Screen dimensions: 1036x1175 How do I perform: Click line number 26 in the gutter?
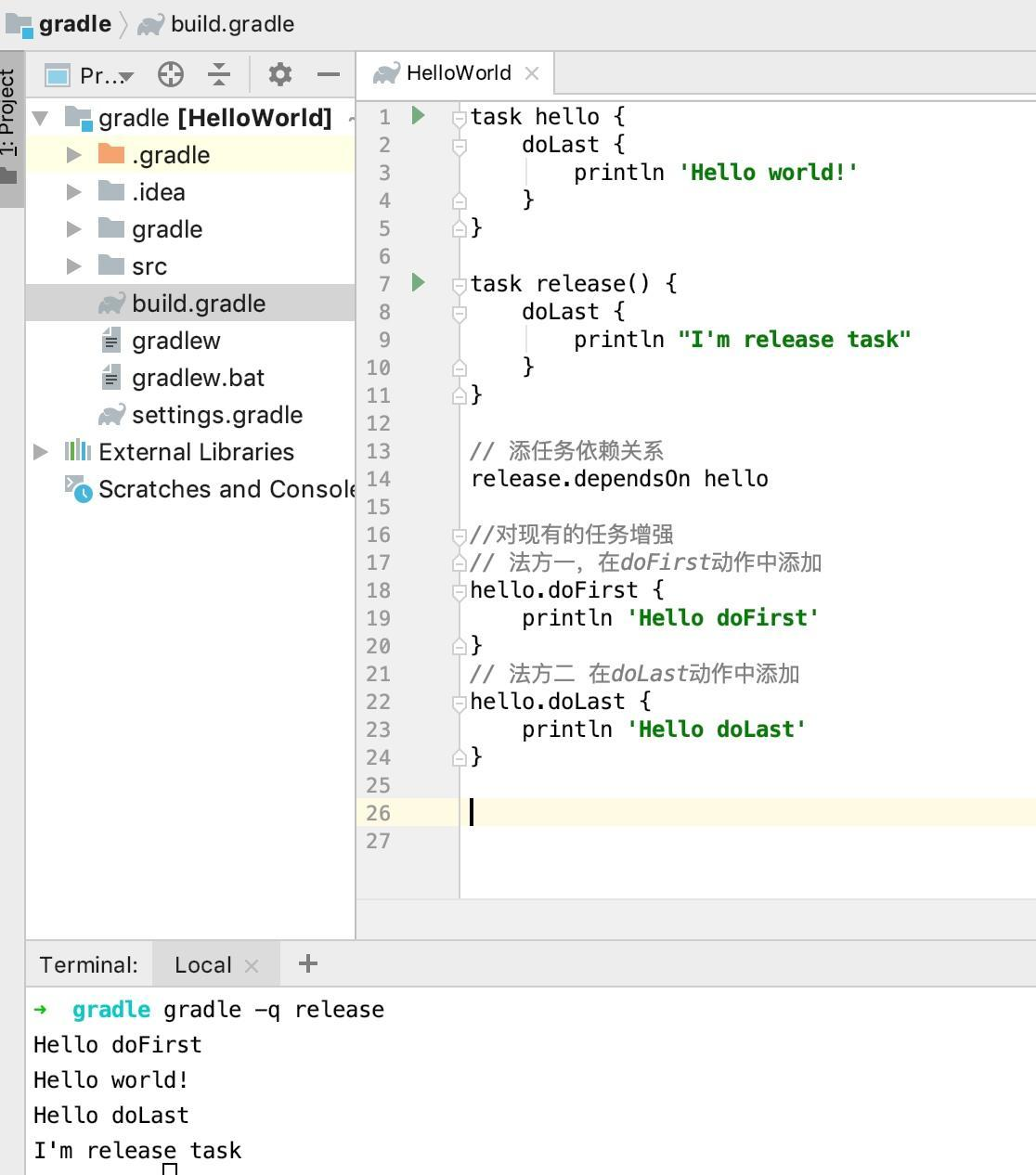[x=379, y=813]
